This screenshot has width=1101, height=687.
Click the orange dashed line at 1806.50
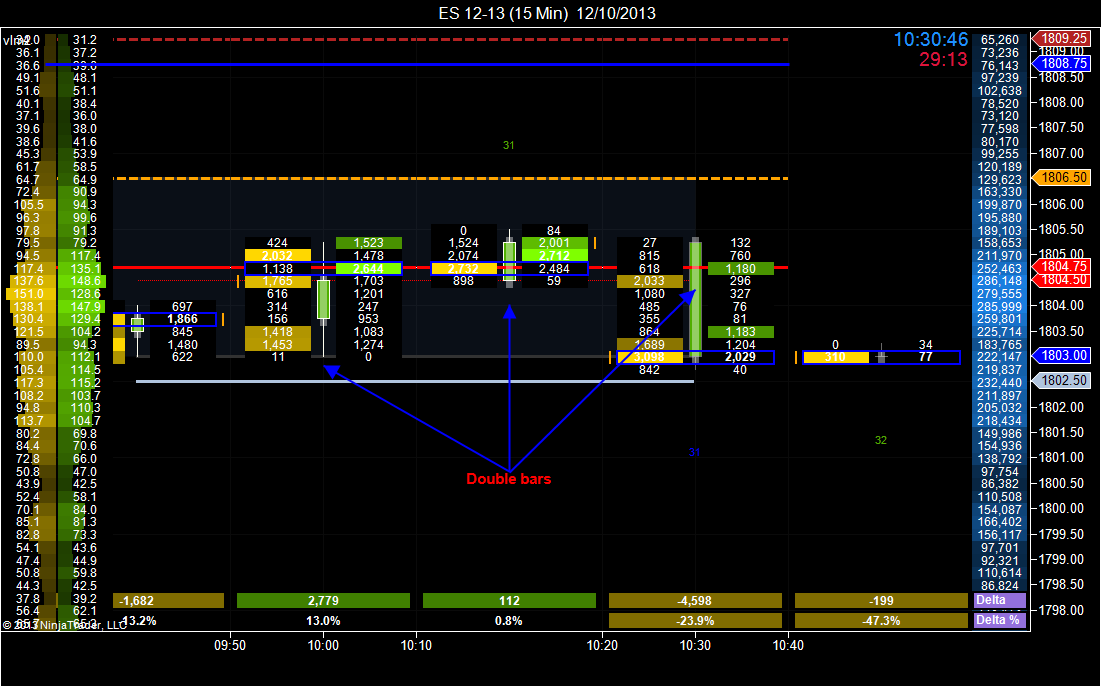pyautogui.click(x=451, y=178)
